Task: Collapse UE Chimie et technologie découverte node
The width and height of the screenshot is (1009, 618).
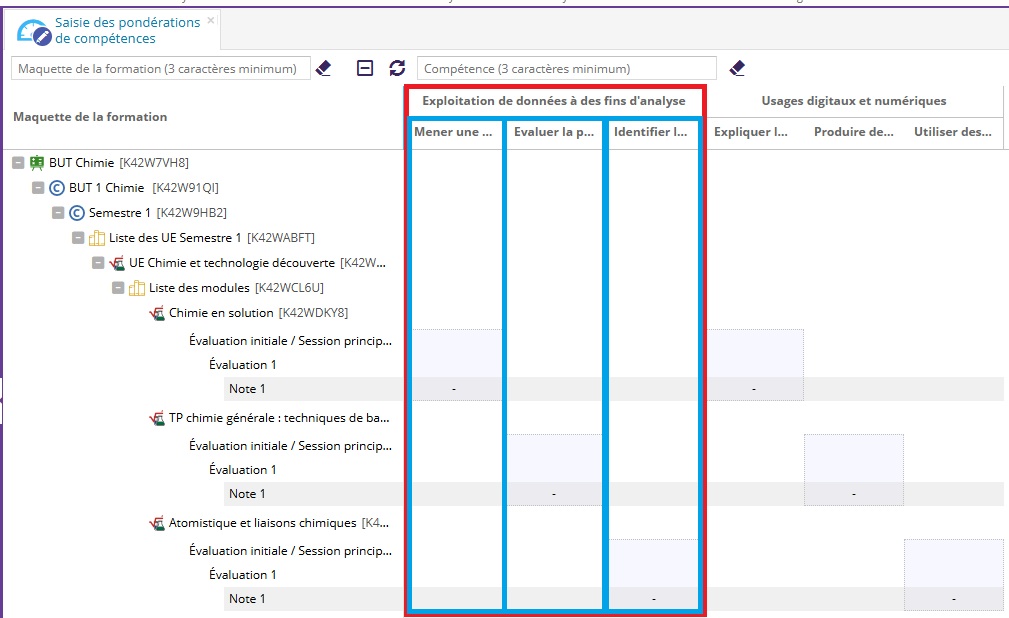Action: 98,263
